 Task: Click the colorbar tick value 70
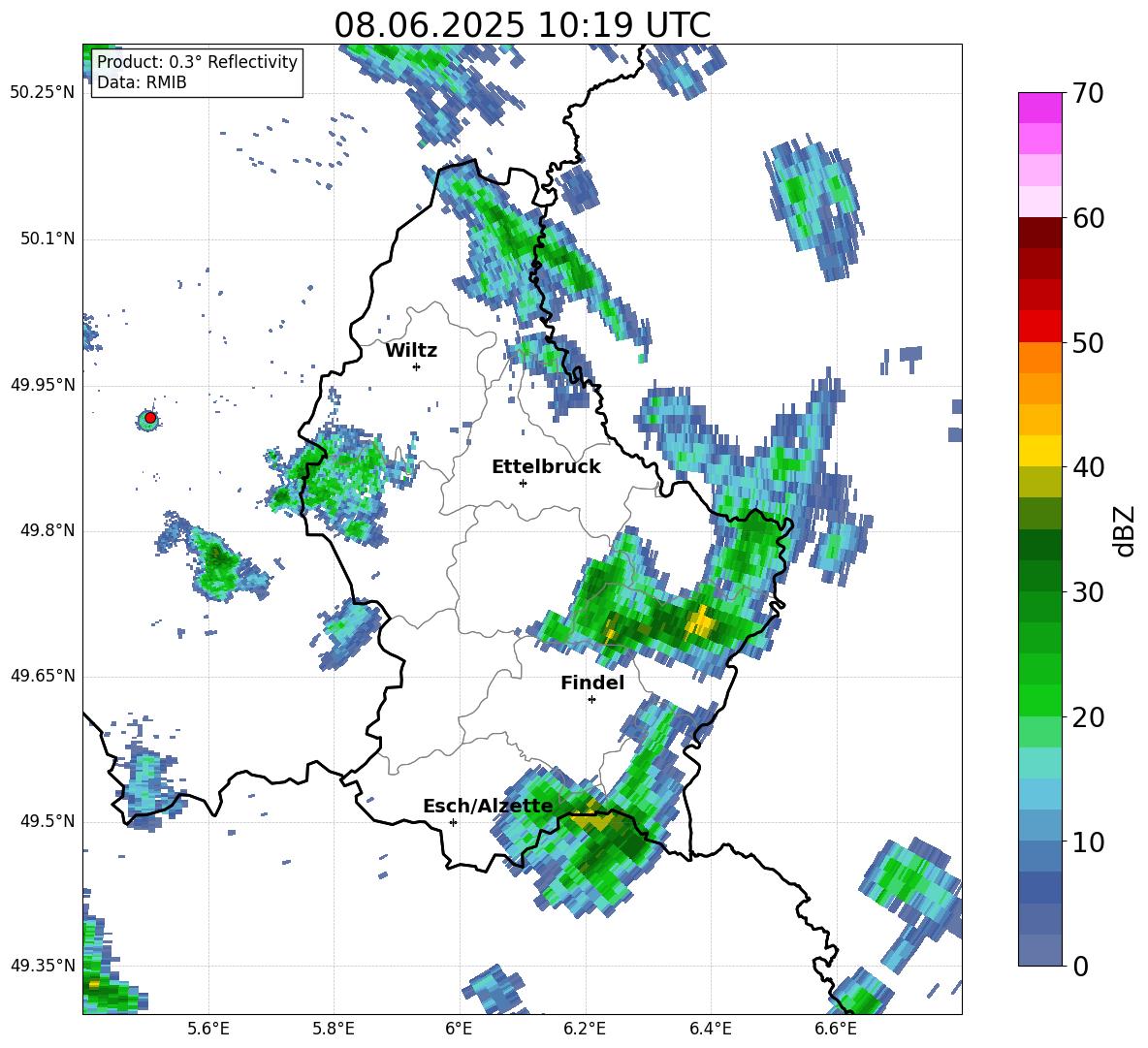1088,94
